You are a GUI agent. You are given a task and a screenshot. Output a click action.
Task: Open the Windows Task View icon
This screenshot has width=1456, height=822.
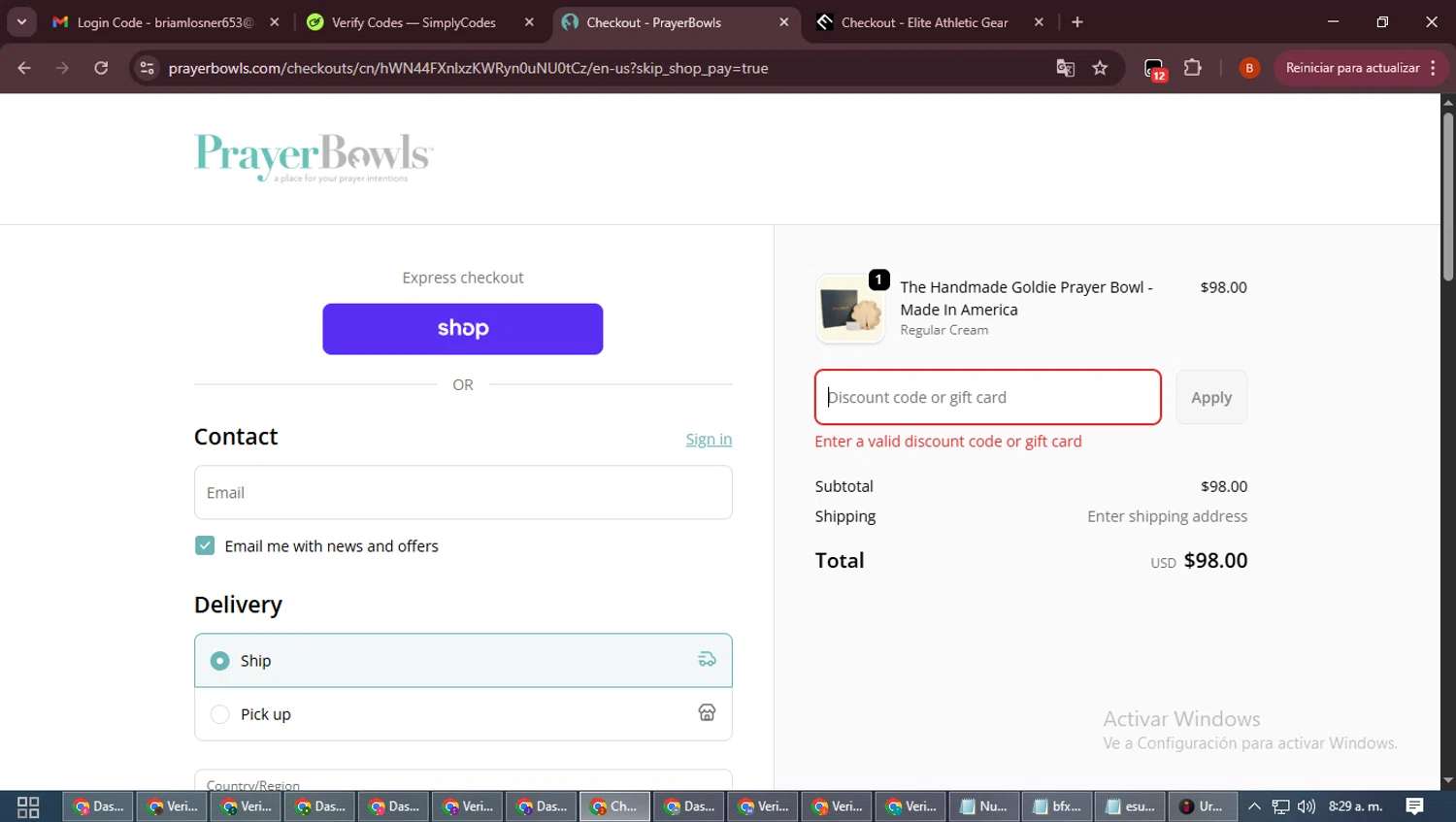tap(28, 806)
